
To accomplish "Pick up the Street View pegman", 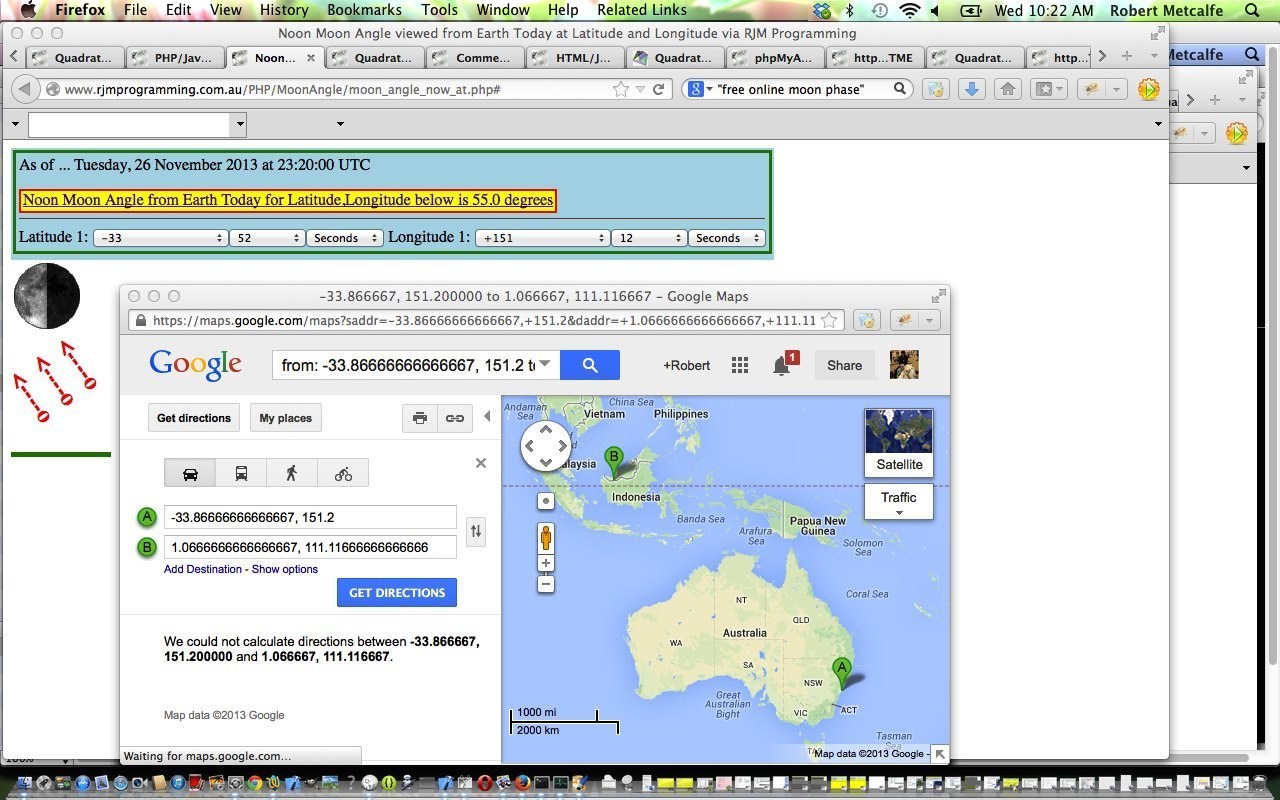I will (546, 538).
